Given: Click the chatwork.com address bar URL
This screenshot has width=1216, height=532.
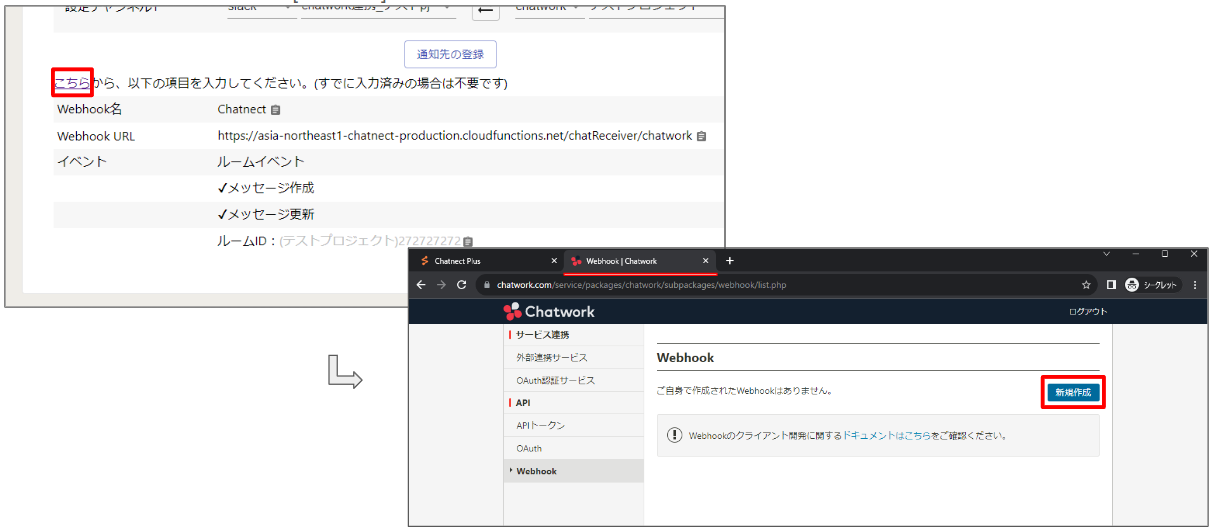Looking at the screenshot, I should [x=641, y=285].
